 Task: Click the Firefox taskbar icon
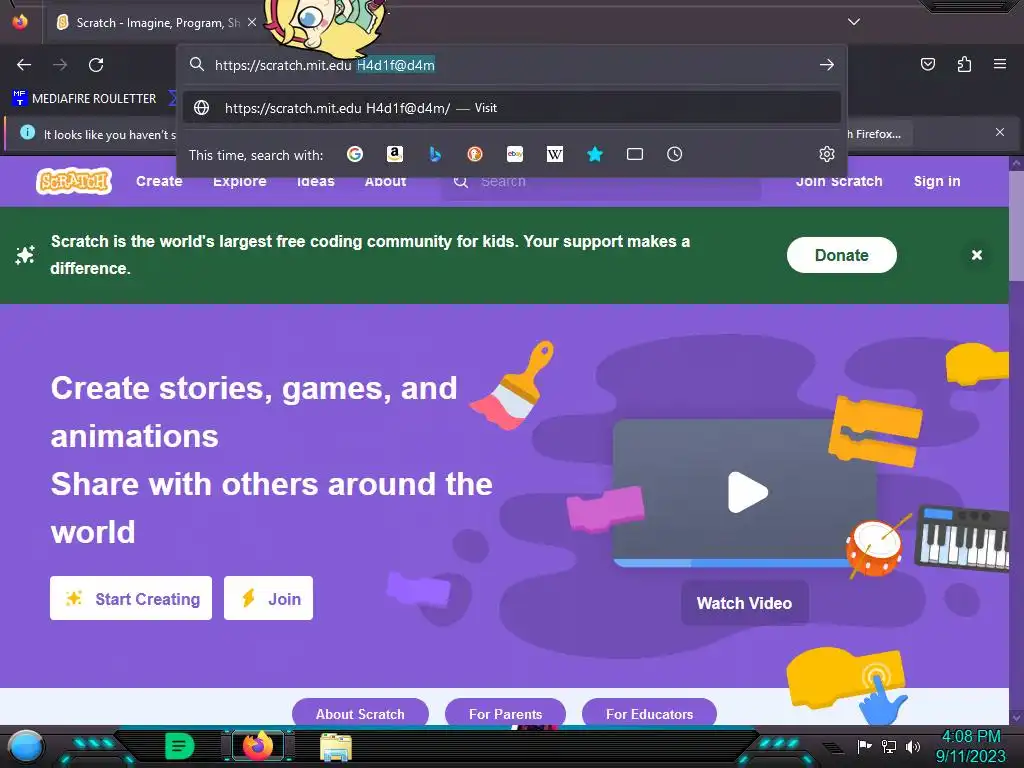click(x=258, y=746)
